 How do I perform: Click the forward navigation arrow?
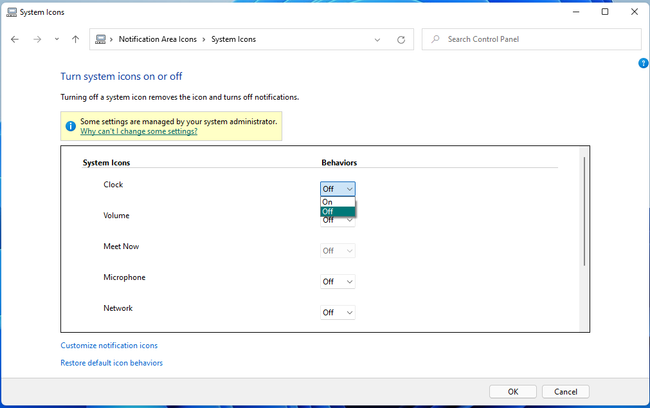click(37, 39)
